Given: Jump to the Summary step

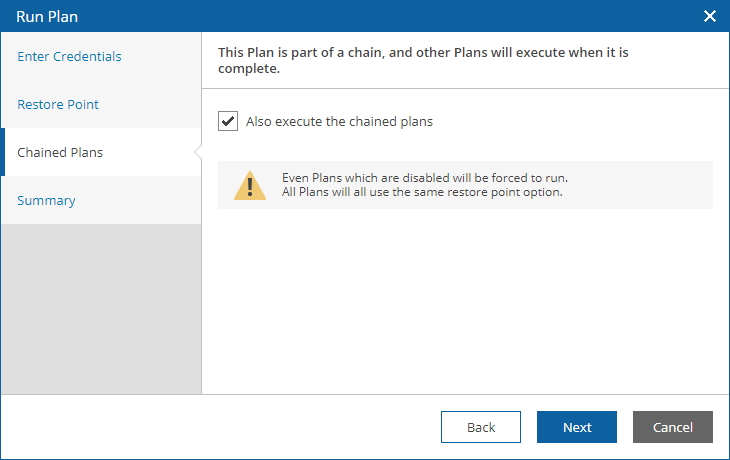Looking at the screenshot, I should pos(46,200).
